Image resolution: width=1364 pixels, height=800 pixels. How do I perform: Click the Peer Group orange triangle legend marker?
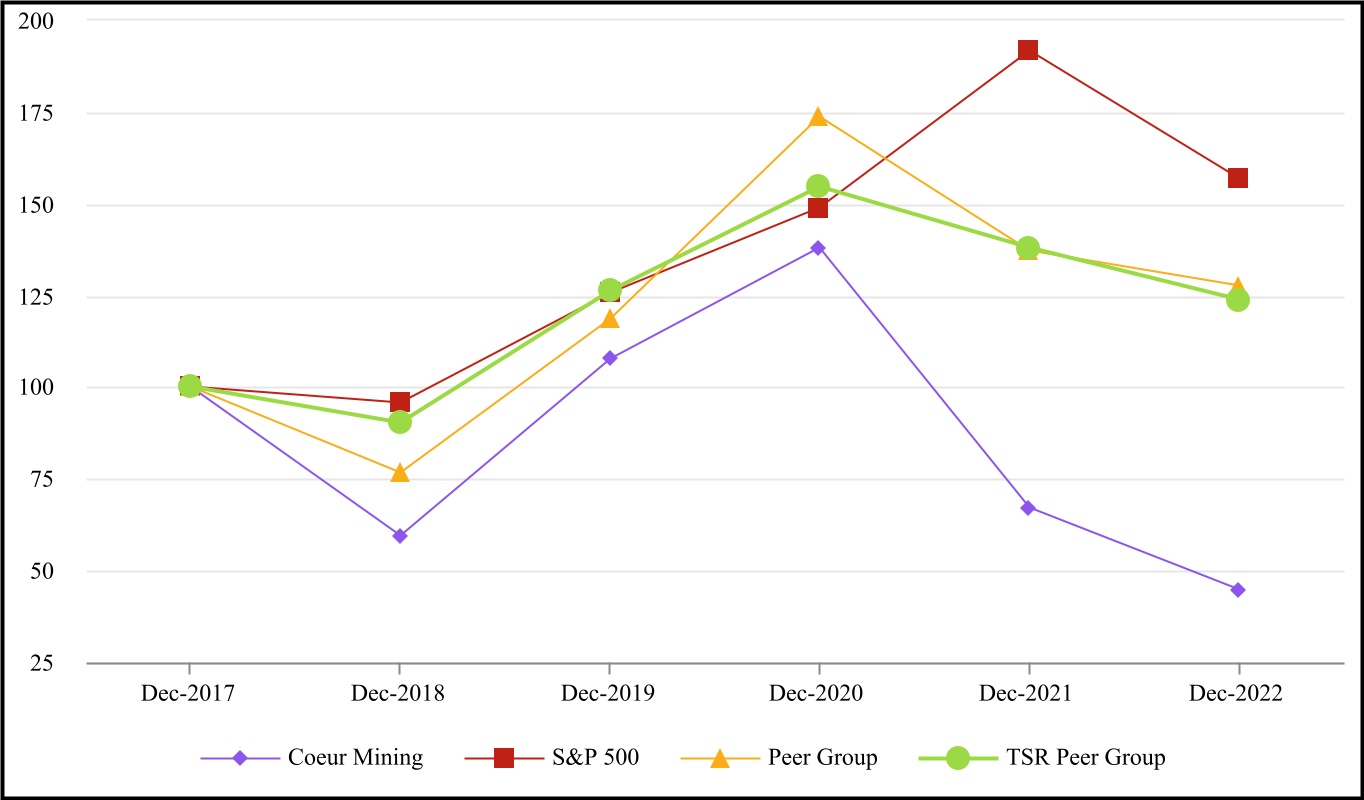[719, 758]
